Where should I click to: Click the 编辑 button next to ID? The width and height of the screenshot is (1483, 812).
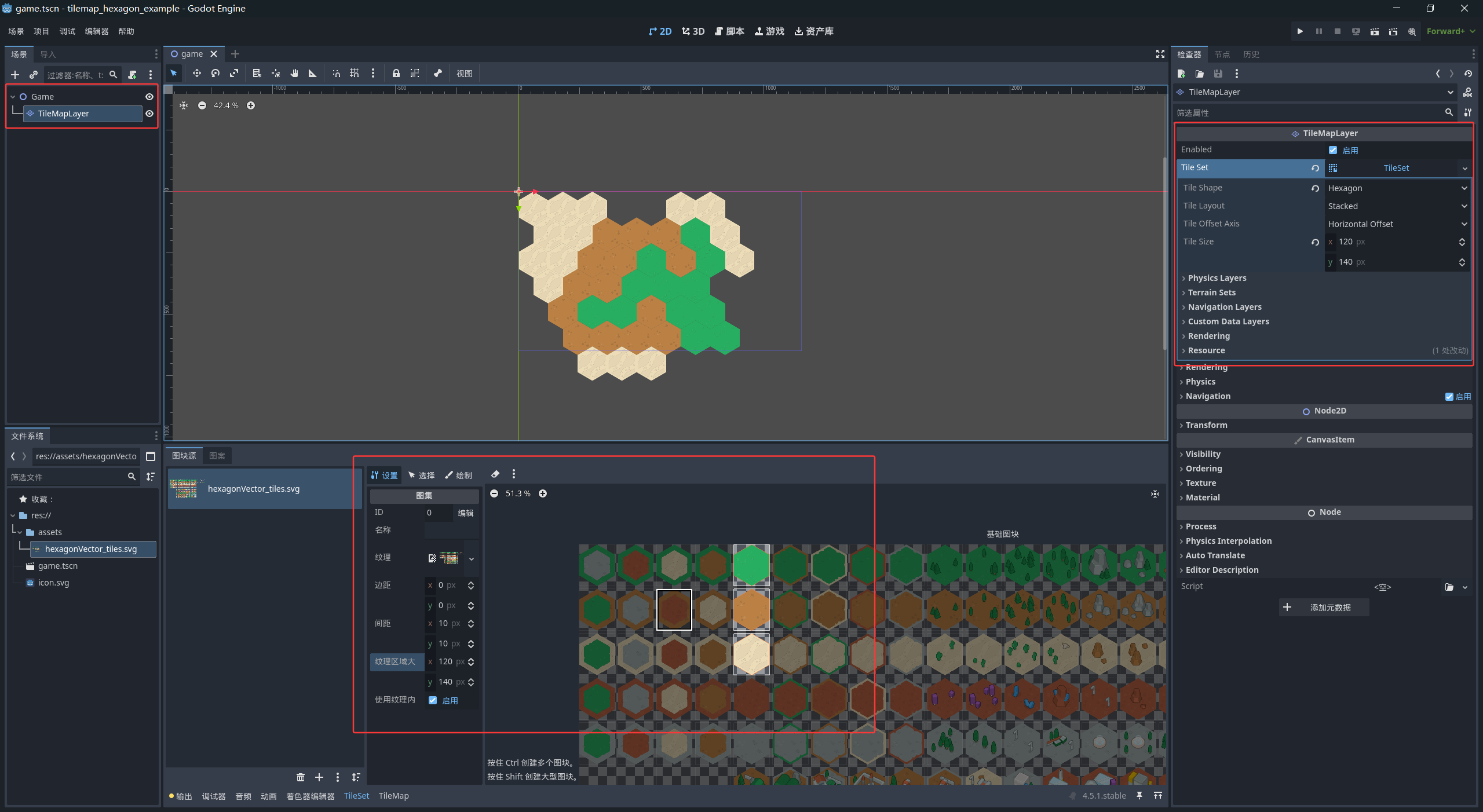click(465, 513)
